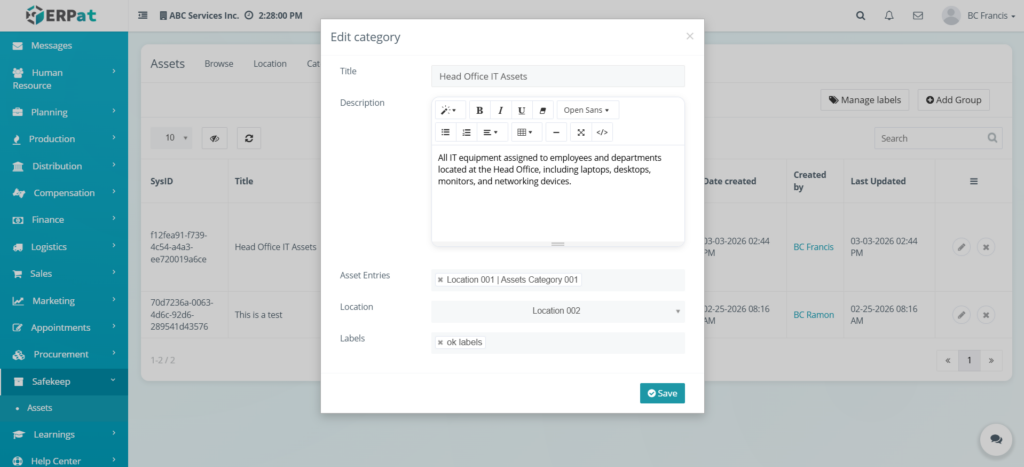
Task: Expand the table insert dropdown
Action: point(522,132)
